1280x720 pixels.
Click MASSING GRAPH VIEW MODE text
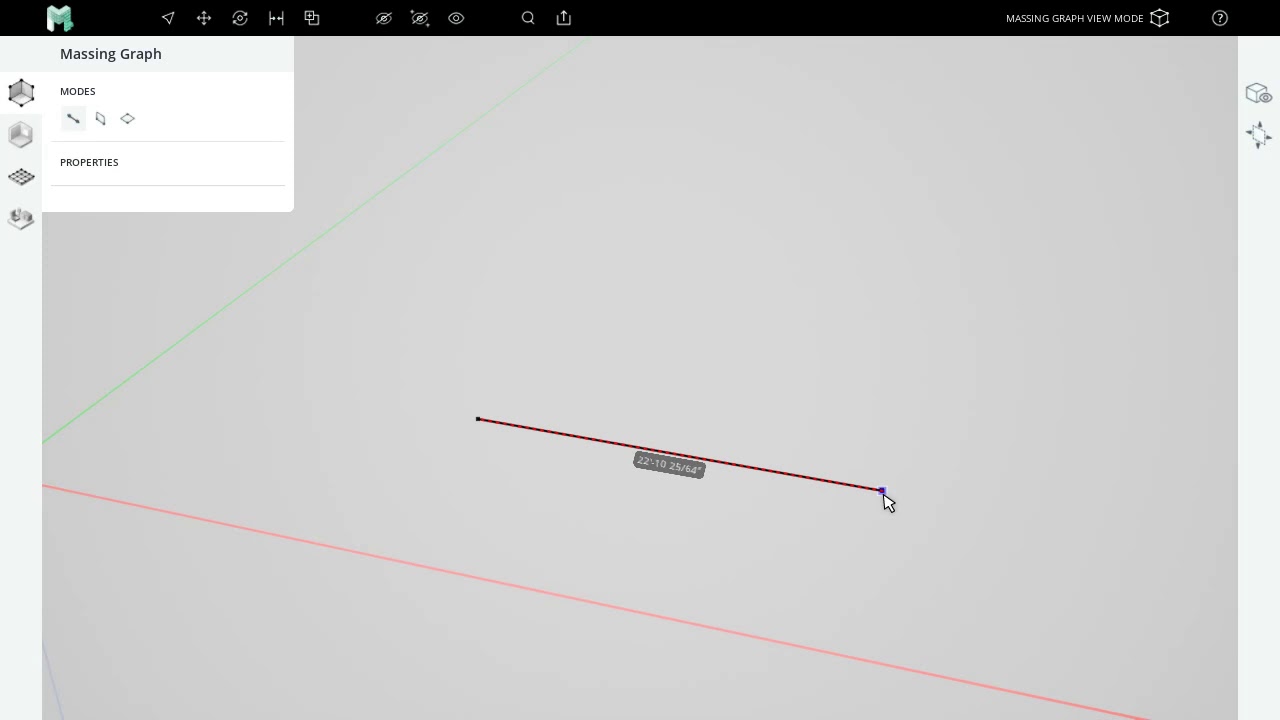pos(1074,18)
